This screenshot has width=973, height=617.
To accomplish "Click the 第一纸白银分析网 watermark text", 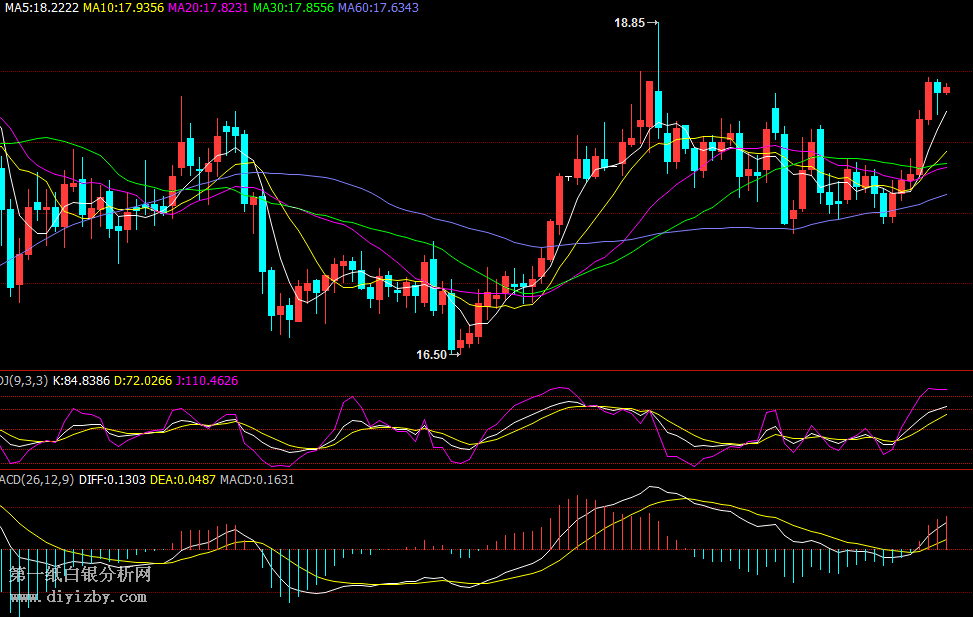I will (x=80, y=575).
